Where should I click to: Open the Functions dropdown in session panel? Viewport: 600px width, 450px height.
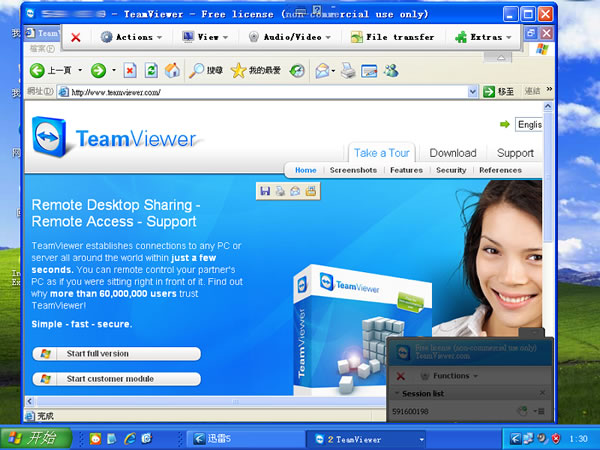point(450,376)
